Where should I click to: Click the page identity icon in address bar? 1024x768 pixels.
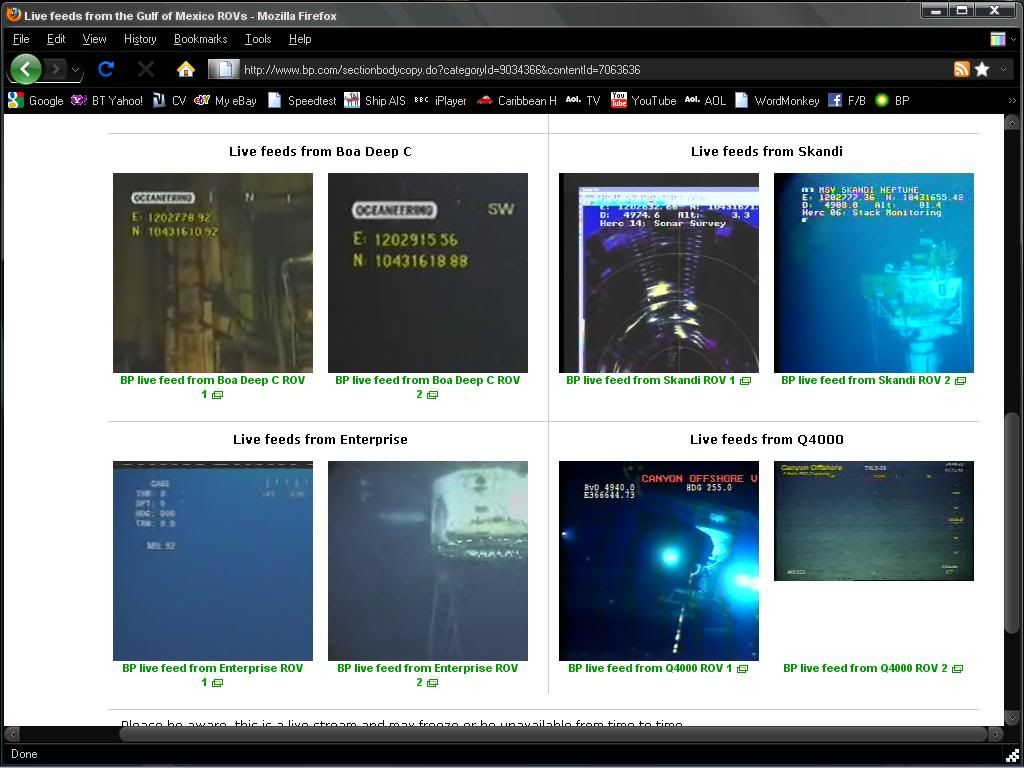[223, 69]
